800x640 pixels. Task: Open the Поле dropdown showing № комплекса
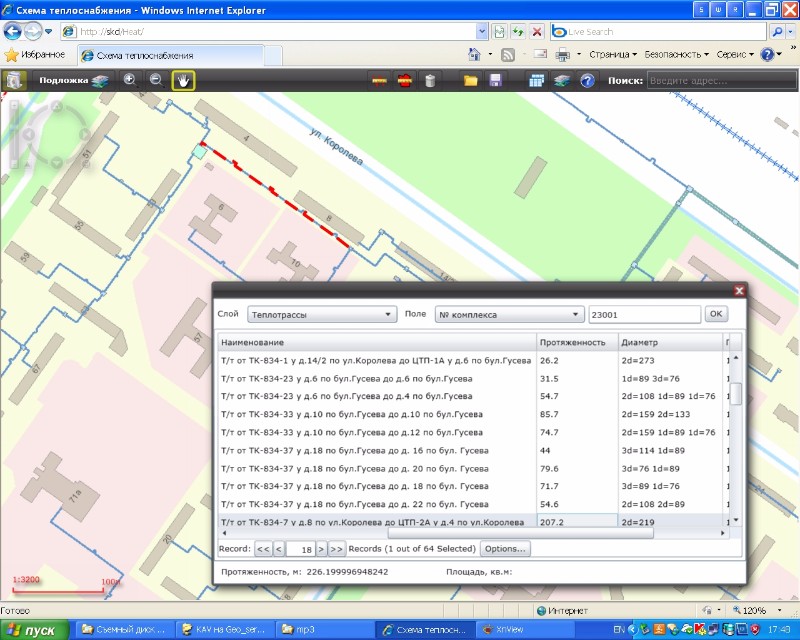click(508, 314)
